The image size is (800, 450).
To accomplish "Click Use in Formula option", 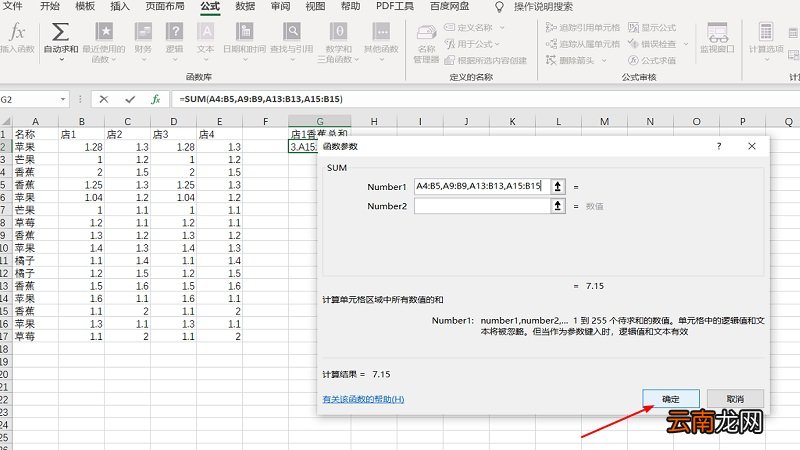I will tap(472, 44).
